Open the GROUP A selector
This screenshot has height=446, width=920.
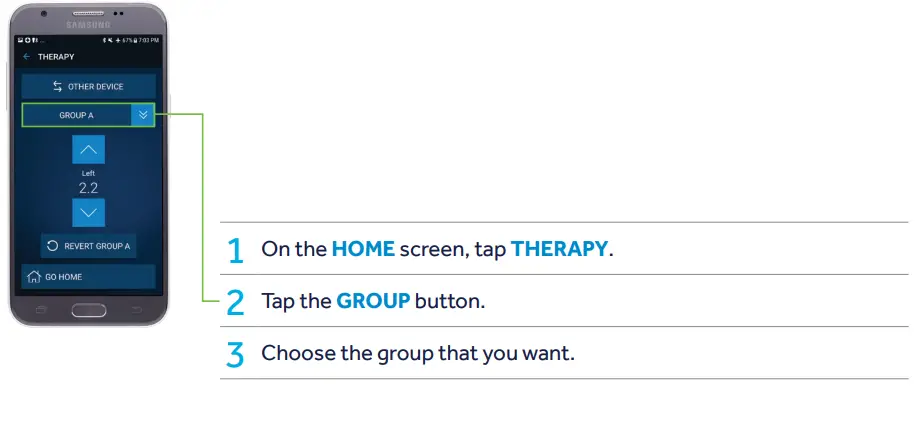(76, 115)
